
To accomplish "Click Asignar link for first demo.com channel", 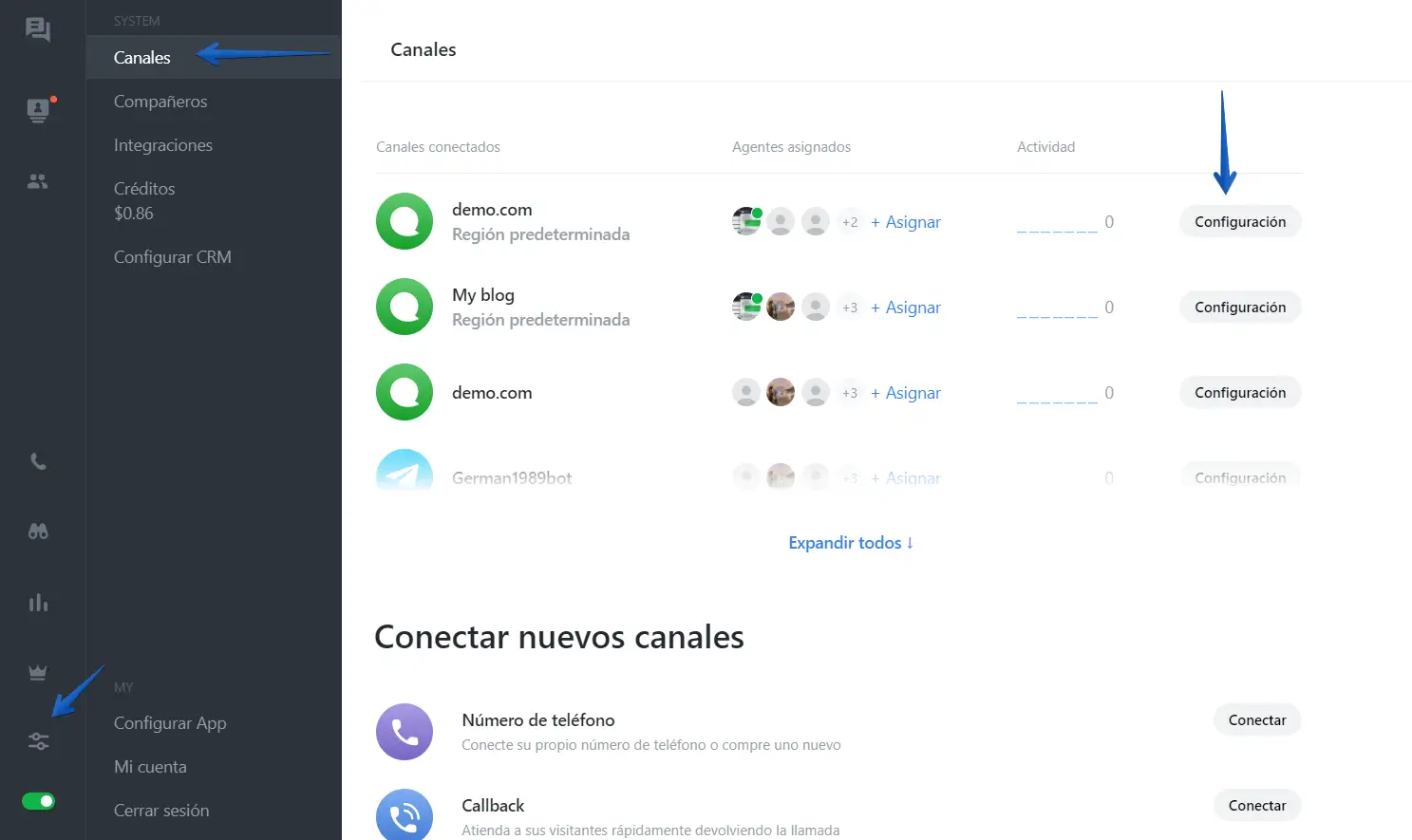I will pos(906,222).
